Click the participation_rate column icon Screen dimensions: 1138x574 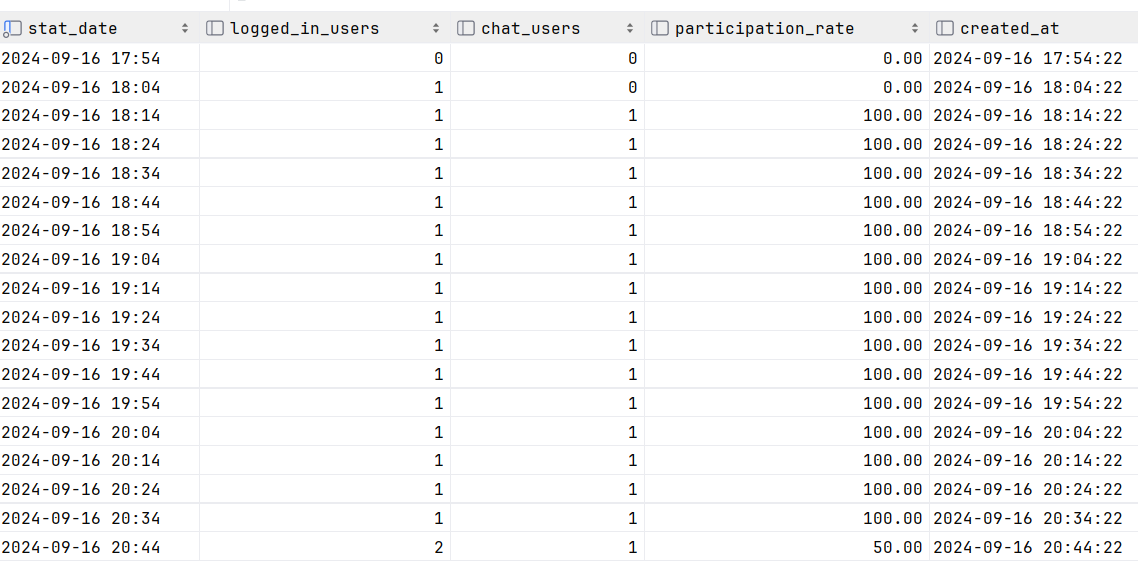coord(659,29)
